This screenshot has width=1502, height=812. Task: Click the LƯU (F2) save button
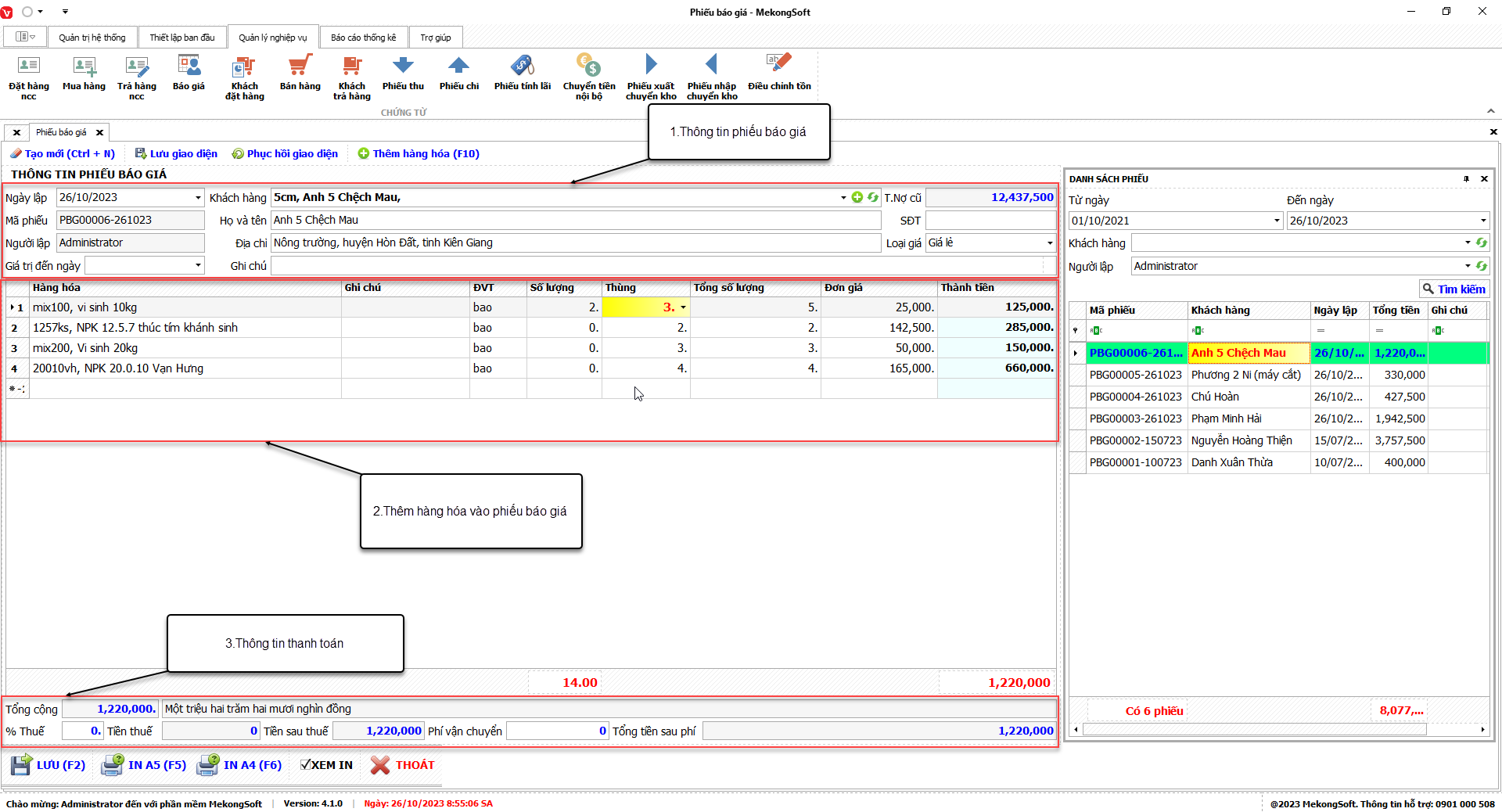tap(49, 765)
